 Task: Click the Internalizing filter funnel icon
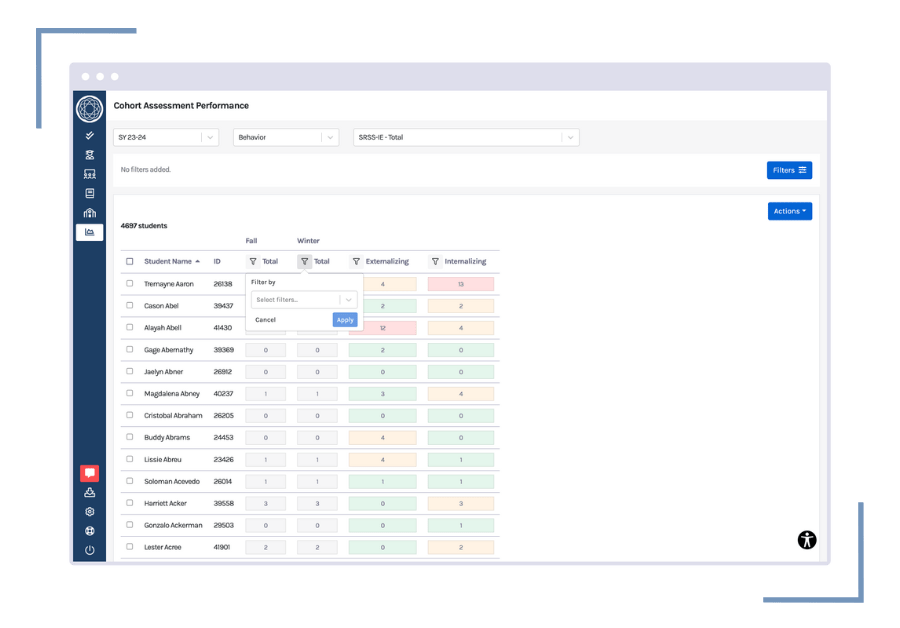click(x=435, y=261)
